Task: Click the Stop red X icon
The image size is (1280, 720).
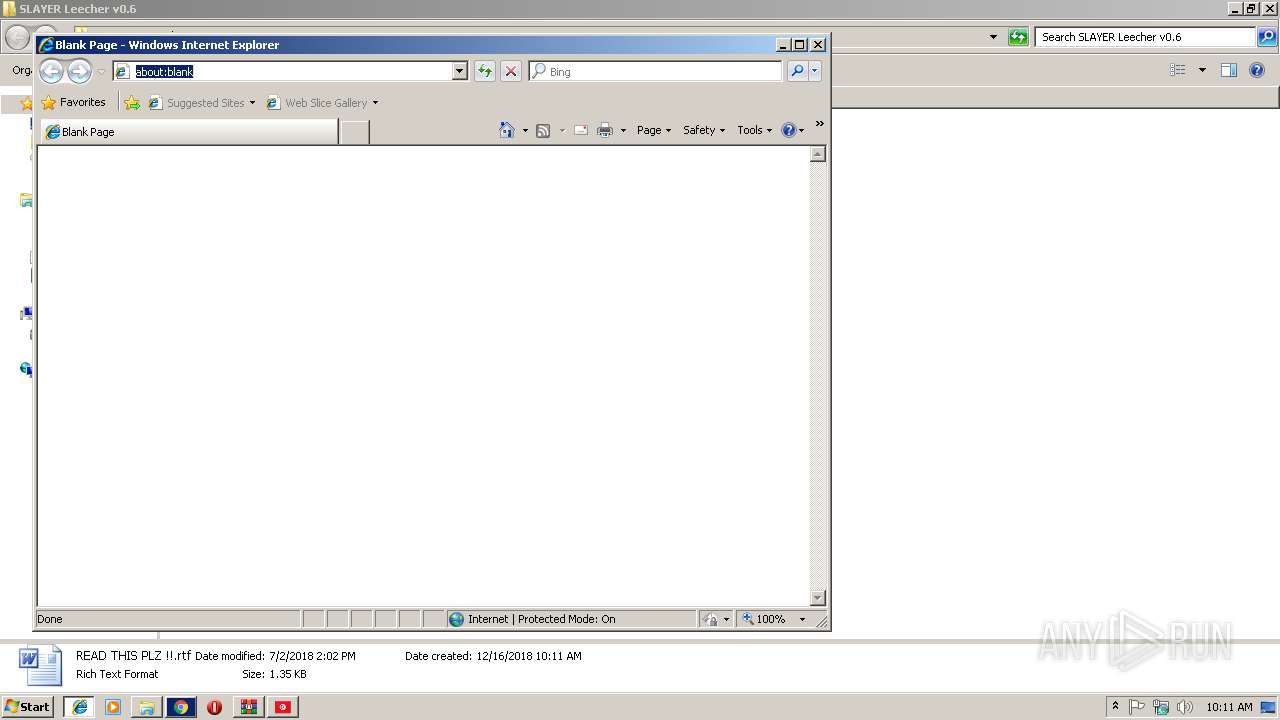Action: coord(511,71)
